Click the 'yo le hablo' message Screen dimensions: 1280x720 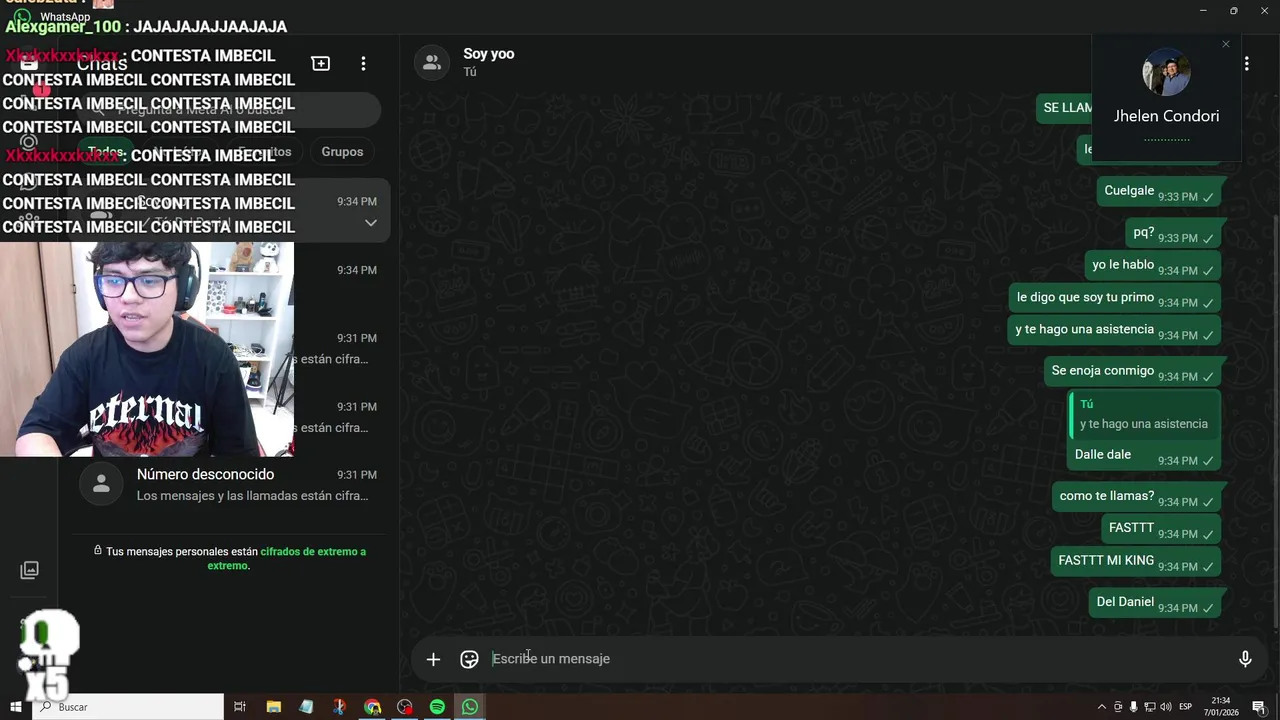[1153, 266]
